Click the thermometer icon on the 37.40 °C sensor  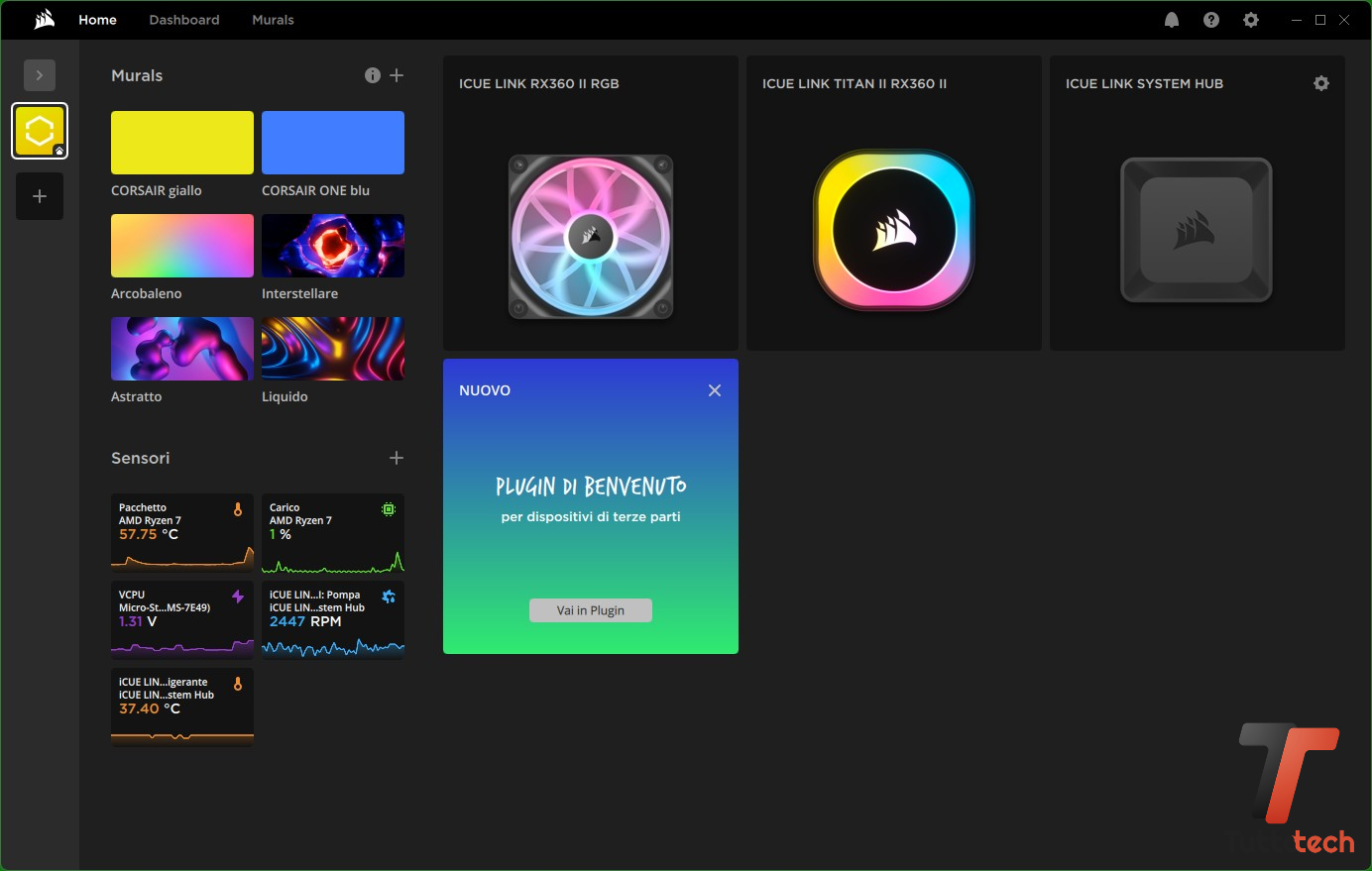tap(238, 684)
